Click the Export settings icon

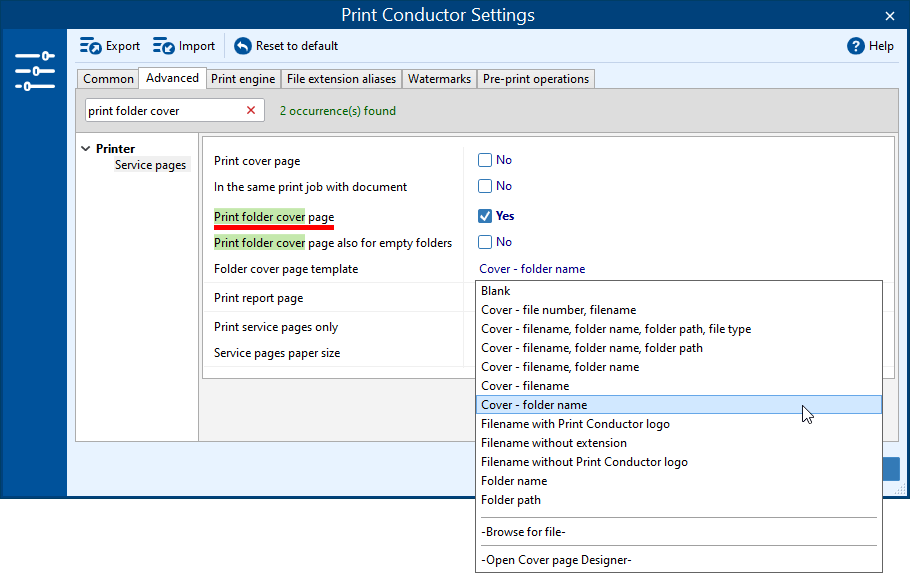click(91, 46)
